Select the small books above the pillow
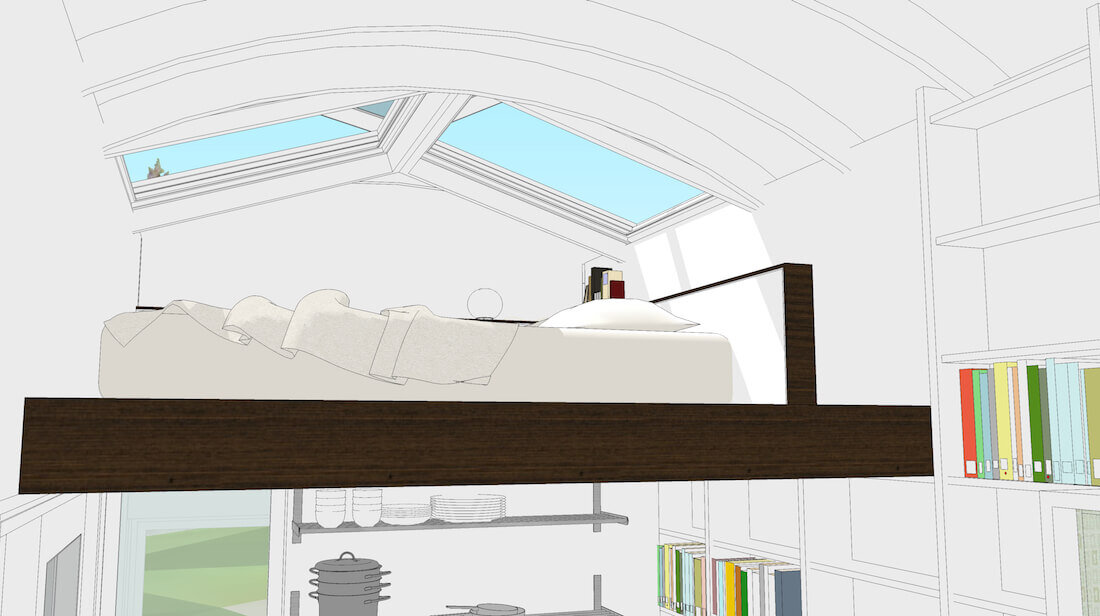 point(604,283)
